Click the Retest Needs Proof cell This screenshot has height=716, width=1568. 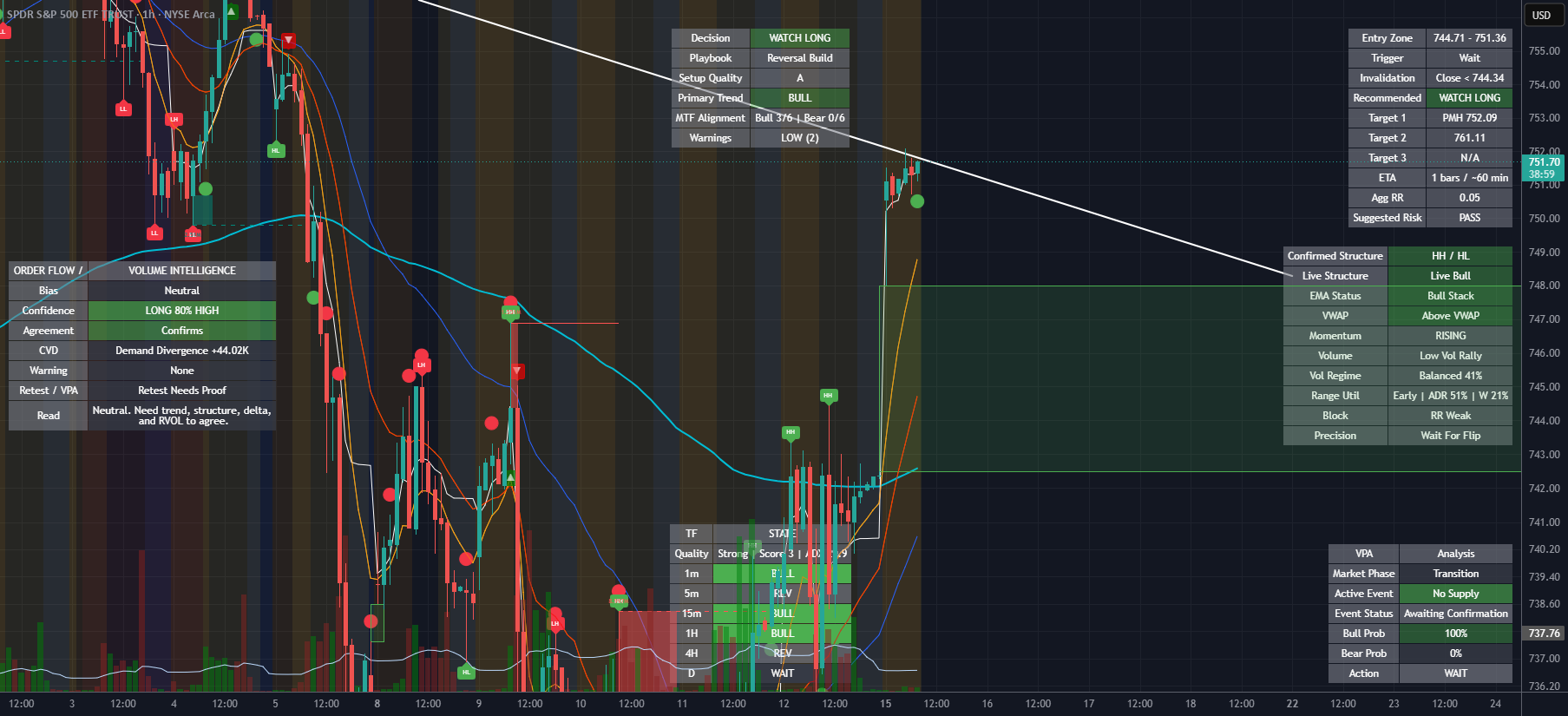181,391
